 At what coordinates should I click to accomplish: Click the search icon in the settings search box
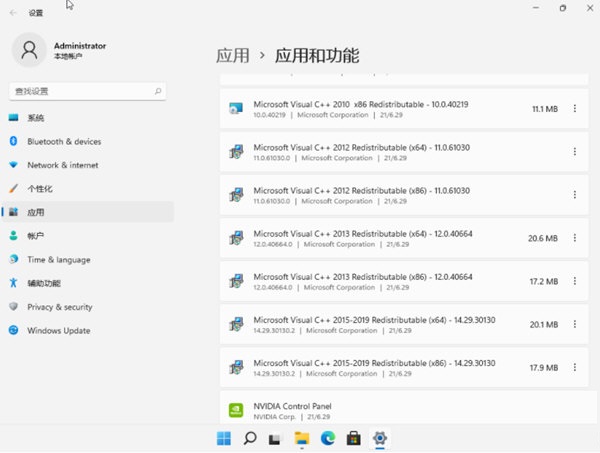click(x=158, y=91)
